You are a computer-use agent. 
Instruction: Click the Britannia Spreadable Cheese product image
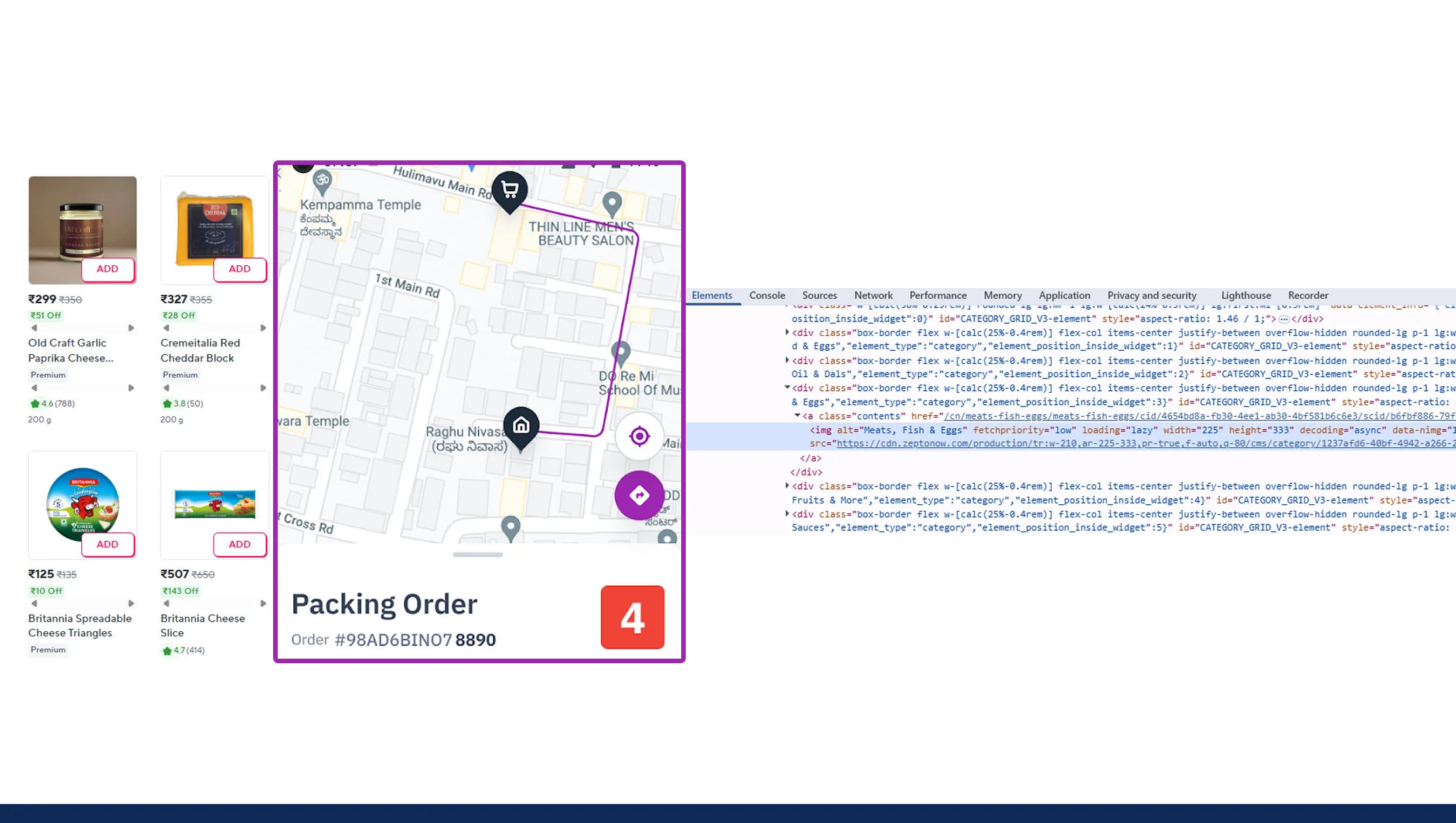pos(83,504)
